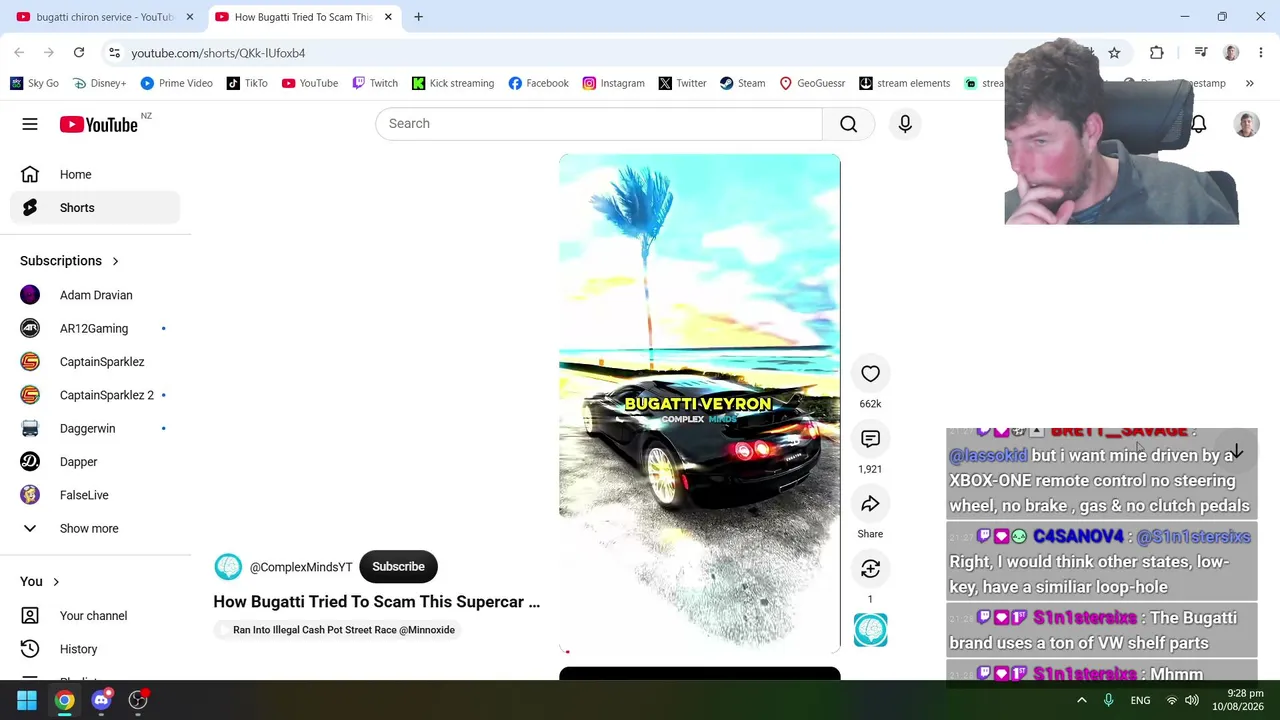This screenshot has height=720, width=1280.
Task: Open the @ComplexMindsYT channel avatar
Action: tap(228, 567)
